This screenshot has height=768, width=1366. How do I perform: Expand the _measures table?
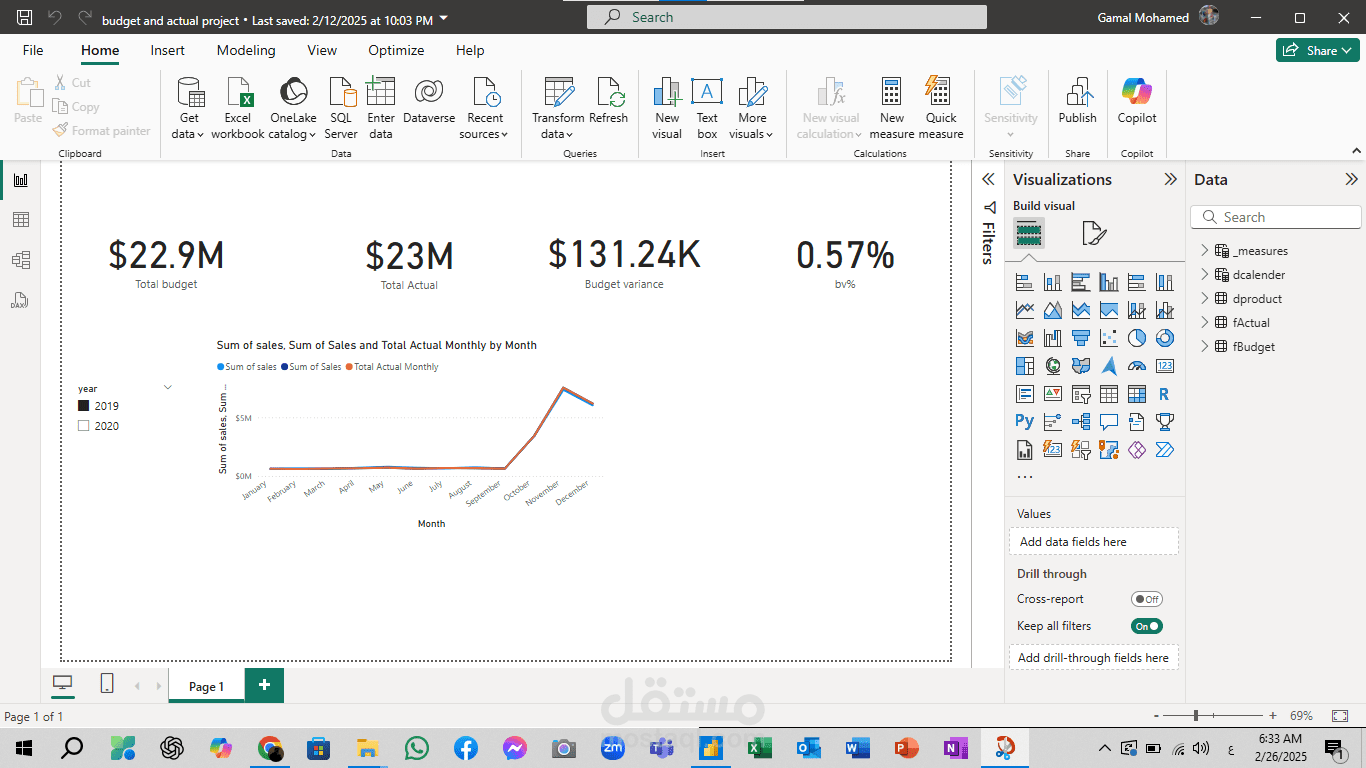coord(1205,251)
